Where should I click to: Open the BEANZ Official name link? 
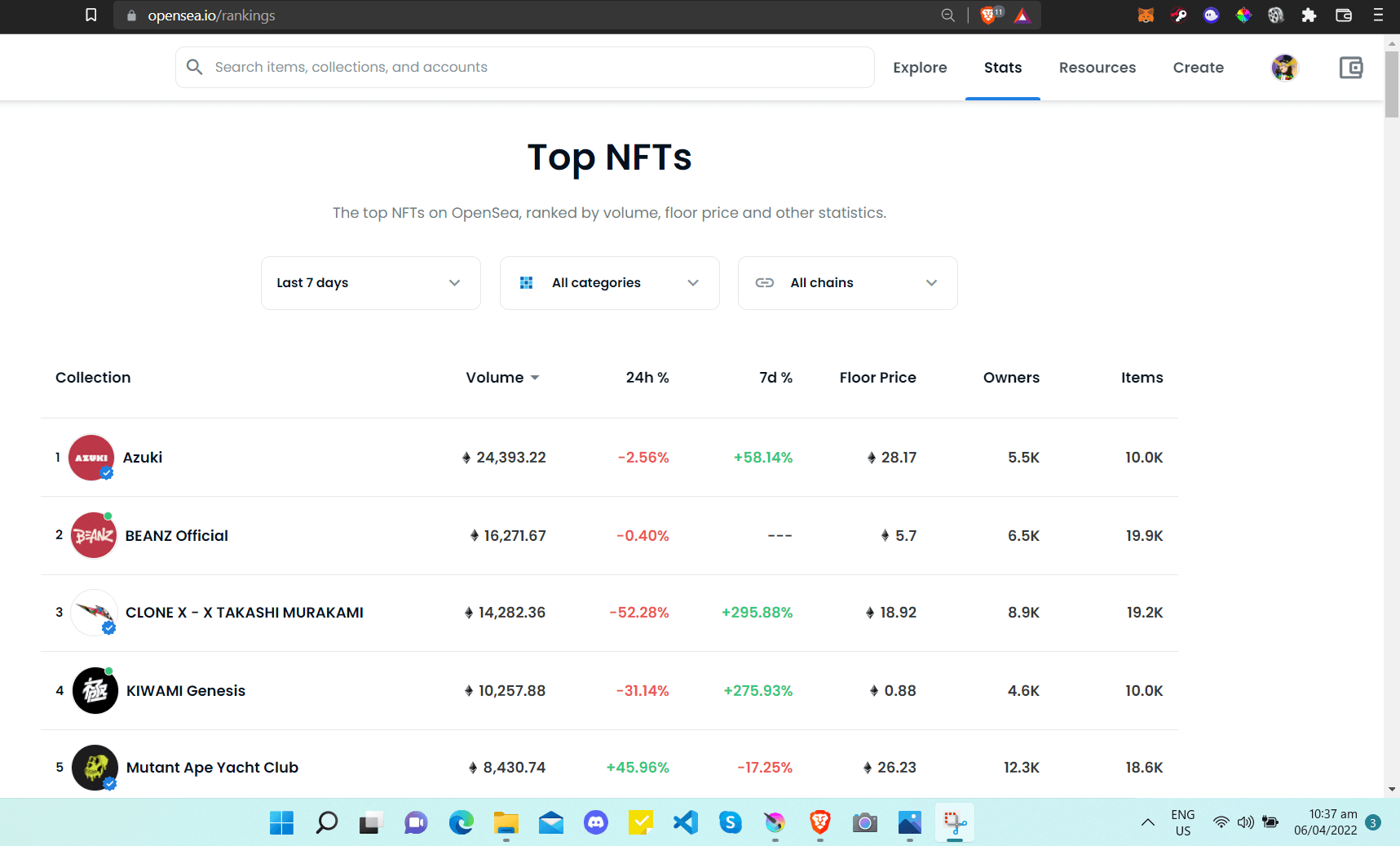tap(177, 536)
